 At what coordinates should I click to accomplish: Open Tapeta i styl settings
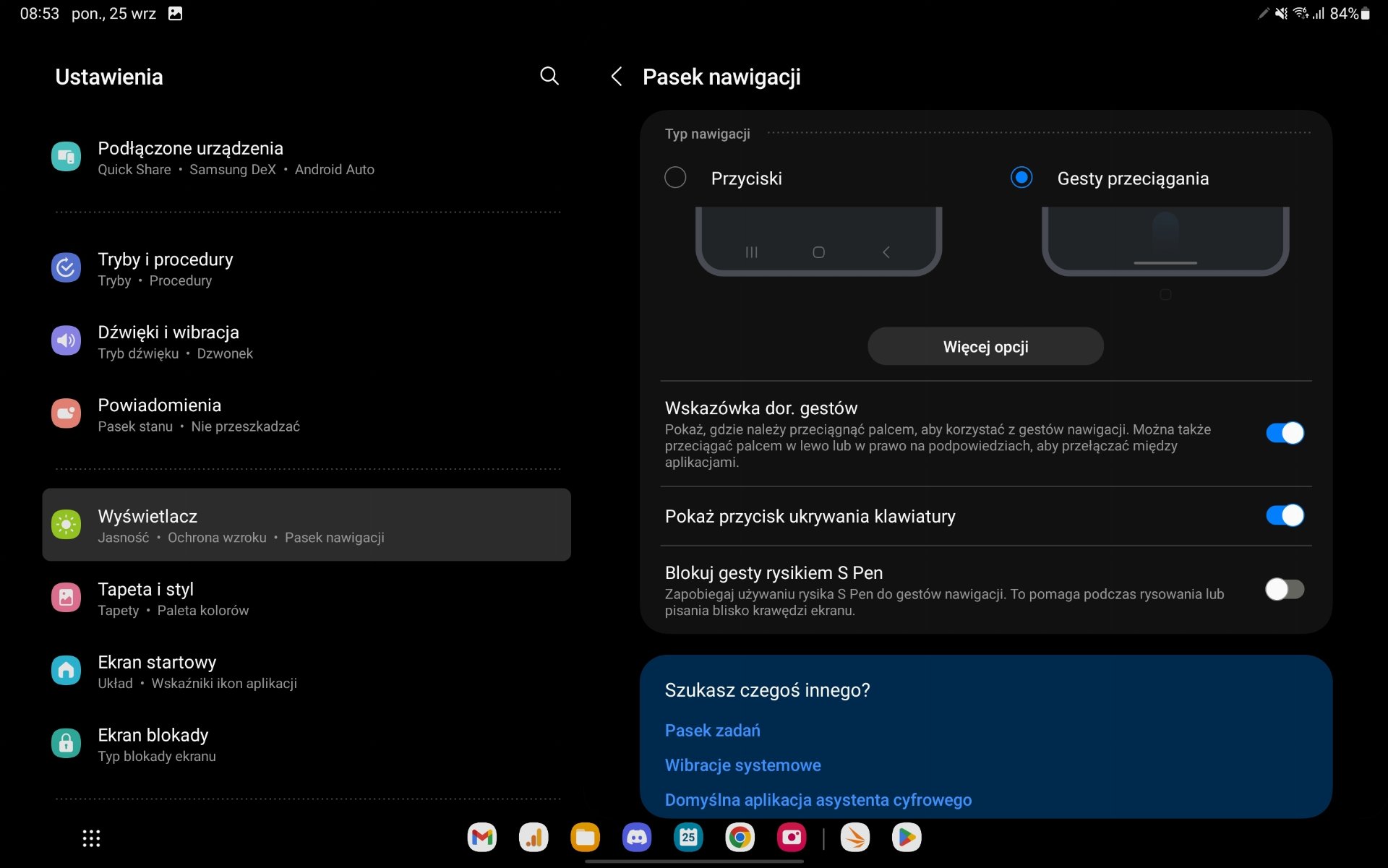tap(307, 598)
